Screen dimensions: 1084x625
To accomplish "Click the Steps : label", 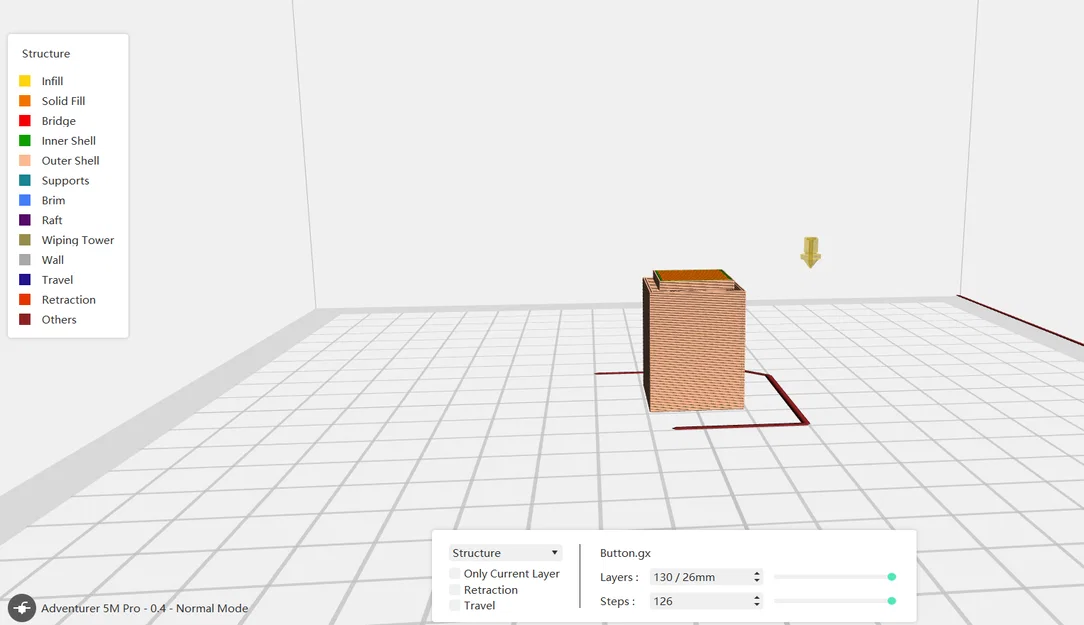I will [617, 601].
